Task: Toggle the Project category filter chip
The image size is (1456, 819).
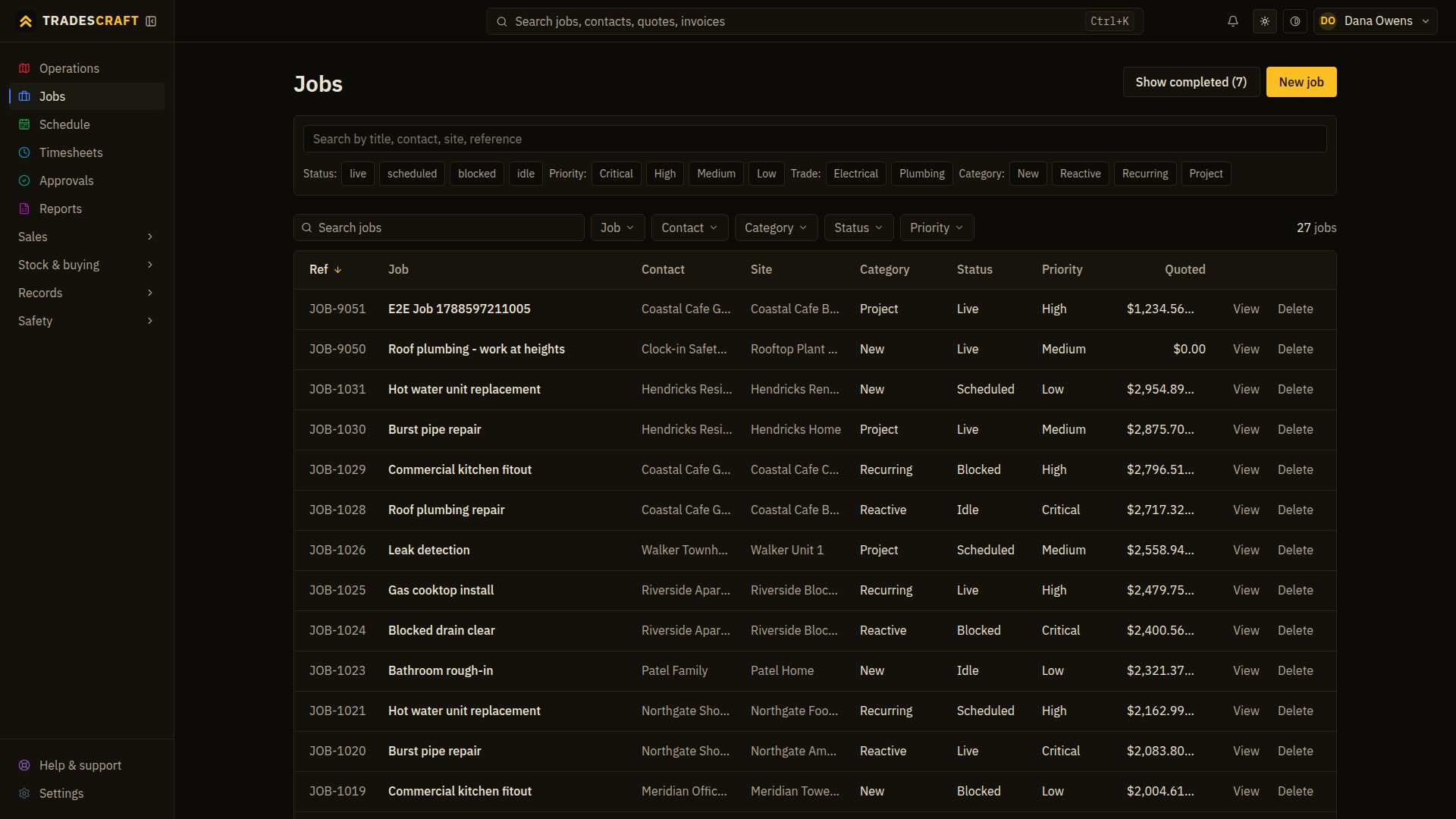Action: click(x=1206, y=174)
